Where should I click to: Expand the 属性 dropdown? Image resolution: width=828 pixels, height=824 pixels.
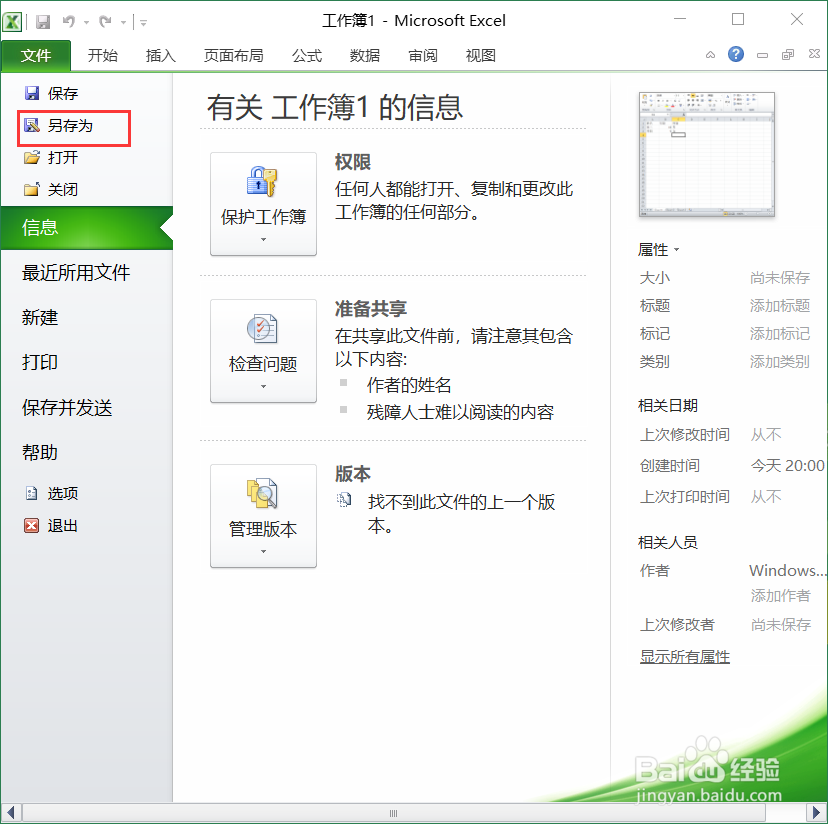(x=658, y=249)
